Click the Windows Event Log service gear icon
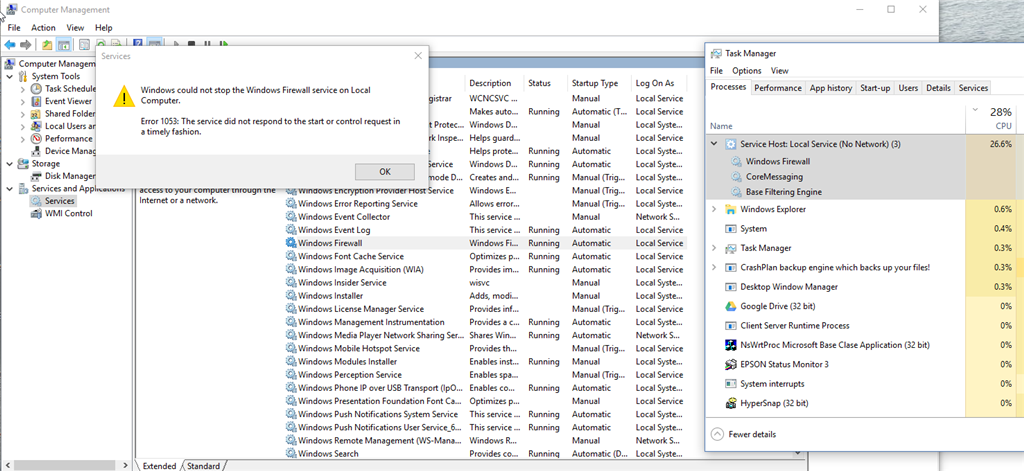The image size is (1024, 471). [x=291, y=230]
